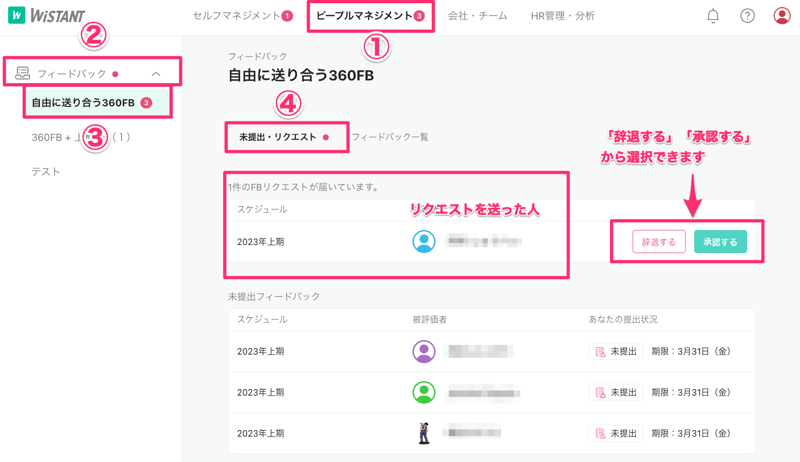Open the notifications bell
The height and width of the screenshot is (462, 800).
[x=713, y=16]
